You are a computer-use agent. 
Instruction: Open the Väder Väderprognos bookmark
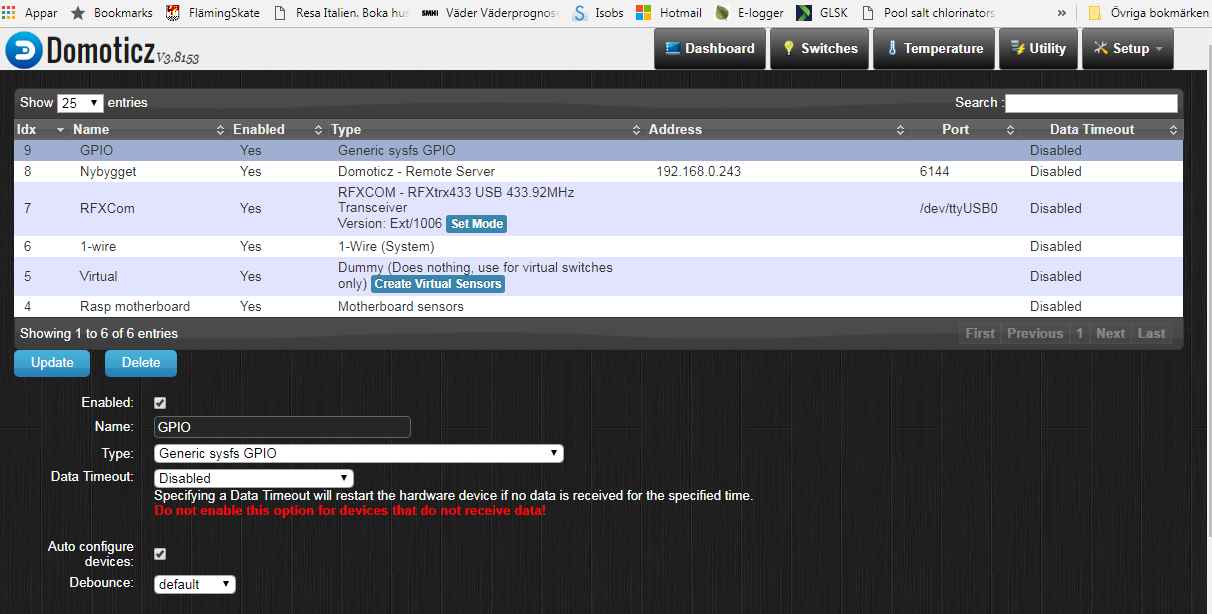pos(489,14)
